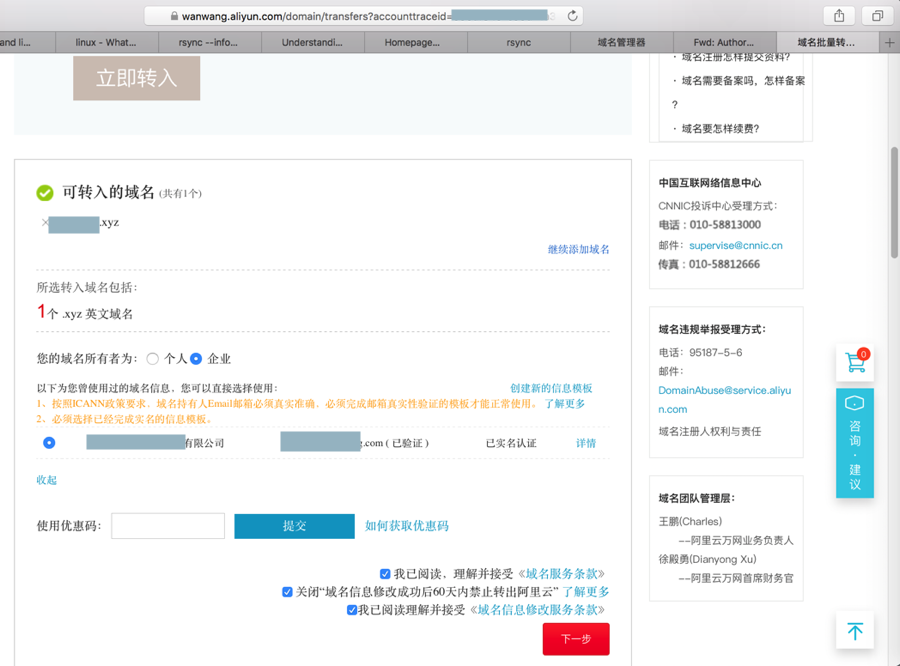Open the shopping cart icon
Screen dimensions: 900x666
pos(855,362)
